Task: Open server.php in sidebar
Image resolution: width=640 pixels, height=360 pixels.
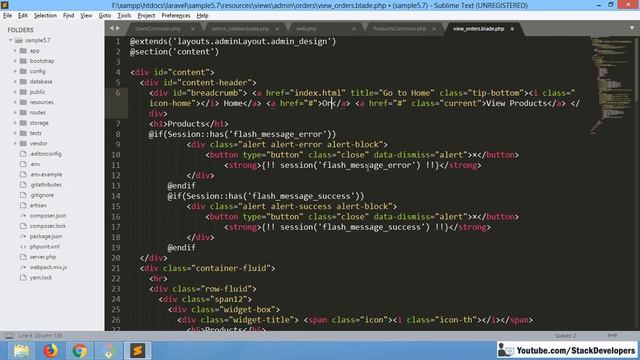Action: 42,257
